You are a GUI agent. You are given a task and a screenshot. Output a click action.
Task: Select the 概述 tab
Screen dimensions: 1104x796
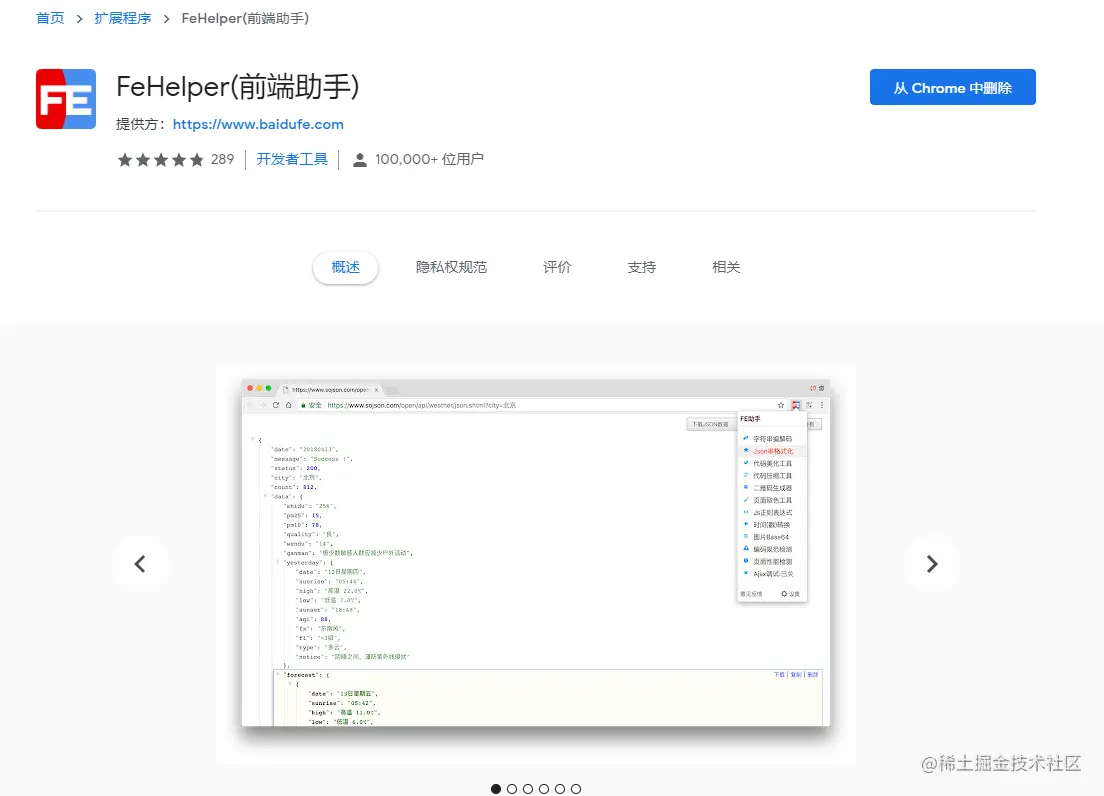[x=345, y=267]
